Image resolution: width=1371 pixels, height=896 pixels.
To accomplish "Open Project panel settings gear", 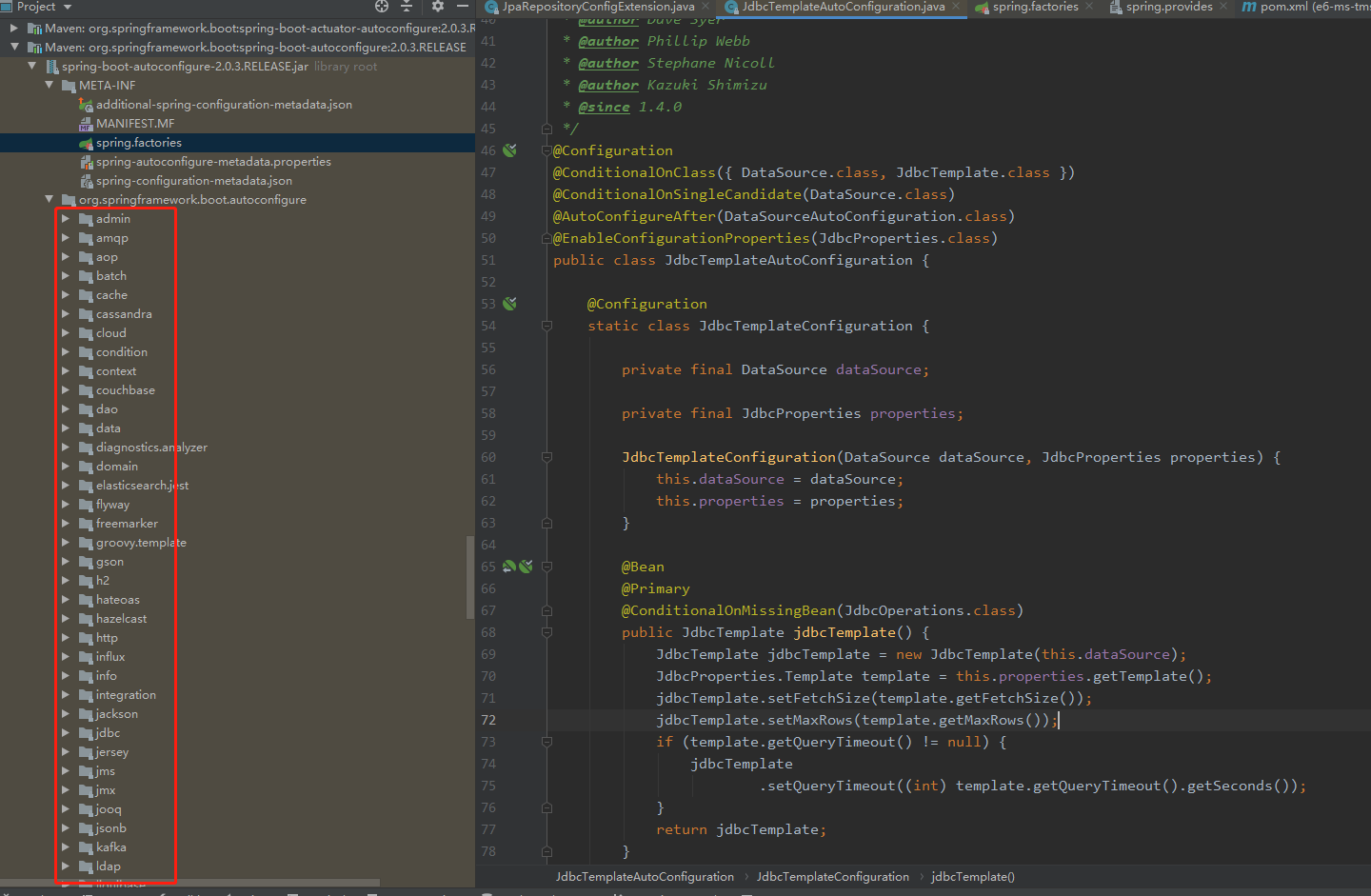I will (x=437, y=6).
